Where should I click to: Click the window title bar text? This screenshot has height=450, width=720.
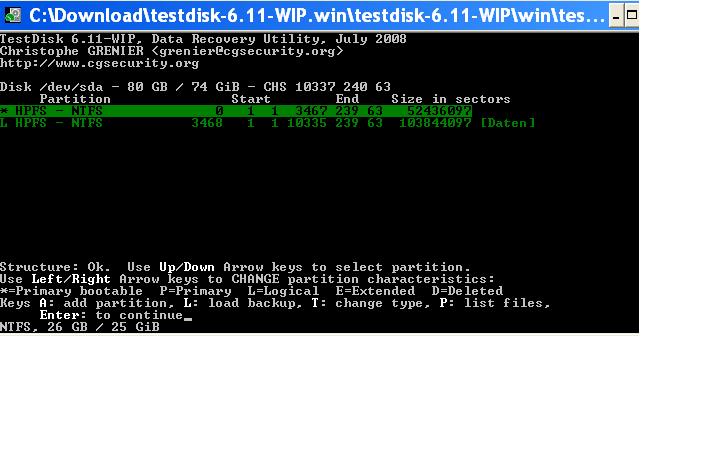[317, 16]
